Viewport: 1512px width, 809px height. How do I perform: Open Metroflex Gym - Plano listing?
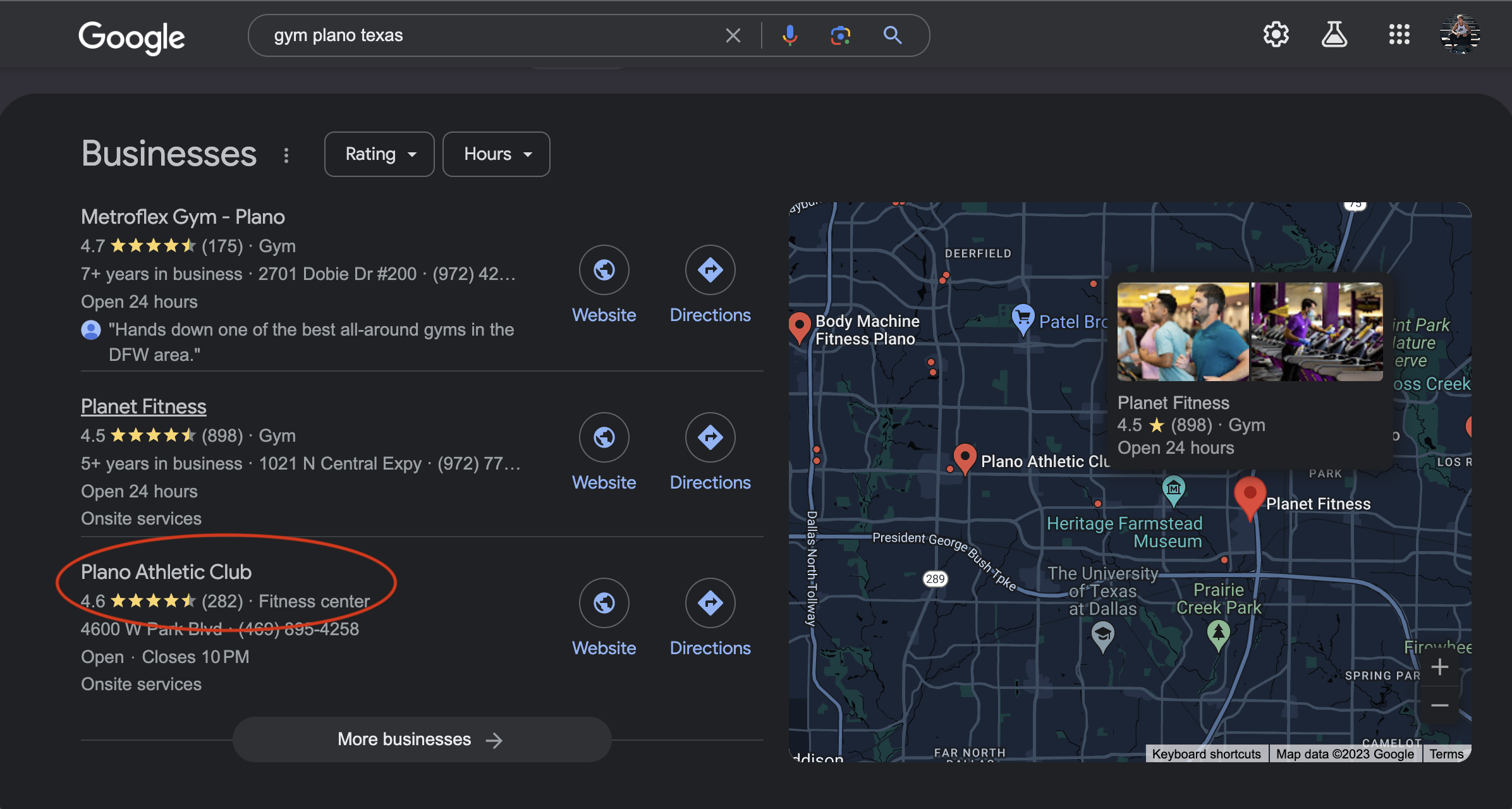coord(183,217)
